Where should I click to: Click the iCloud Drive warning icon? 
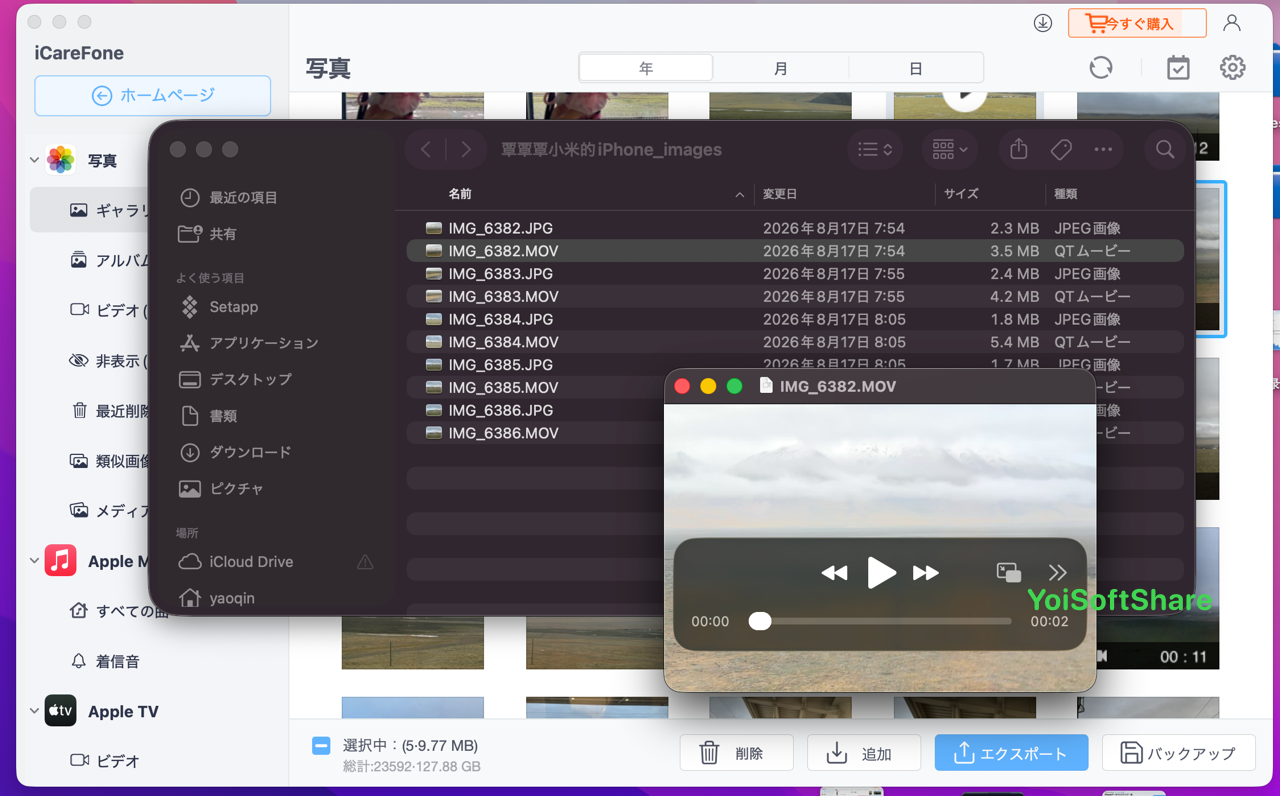pos(365,562)
